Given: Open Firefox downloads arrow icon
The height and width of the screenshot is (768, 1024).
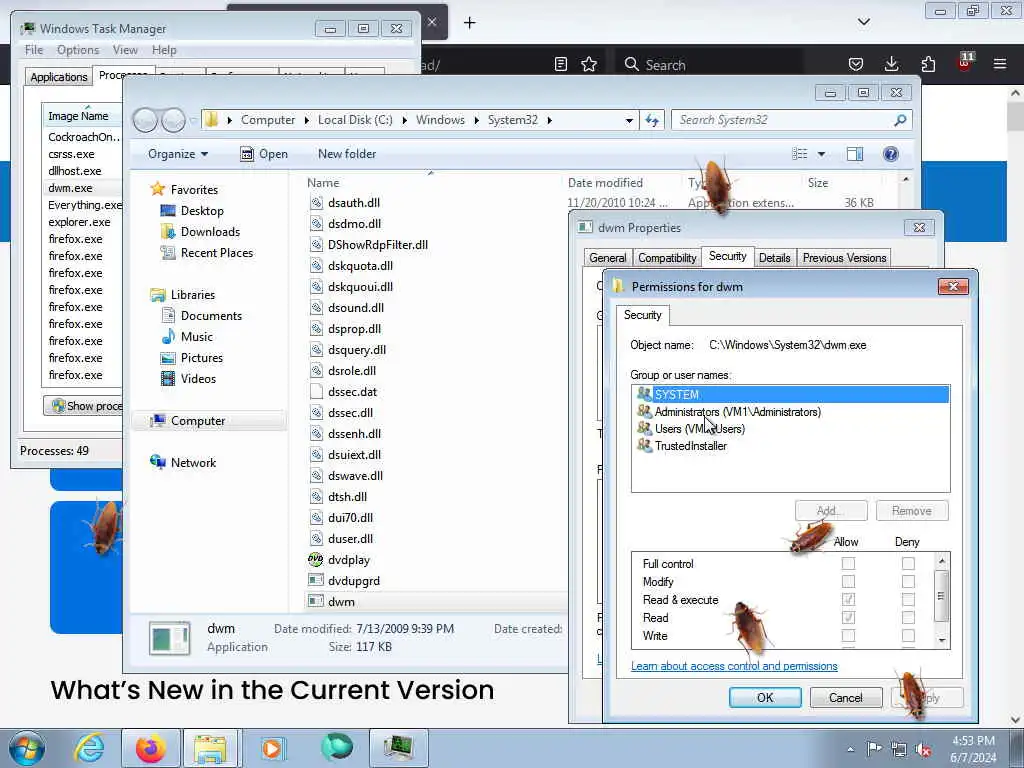Looking at the screenshot, I should (891, 64).
